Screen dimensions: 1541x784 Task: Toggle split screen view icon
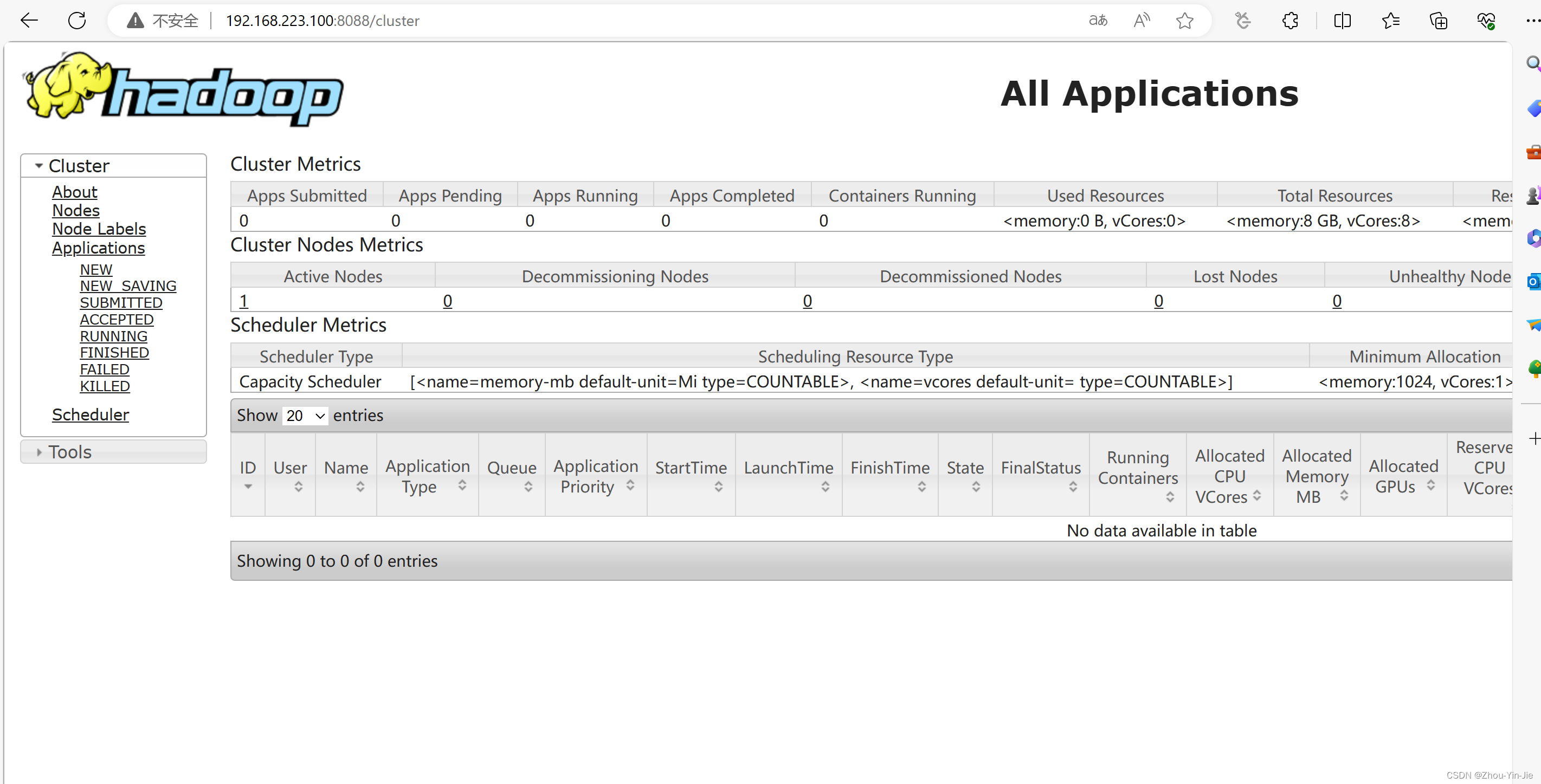(x=1343, y=21)
